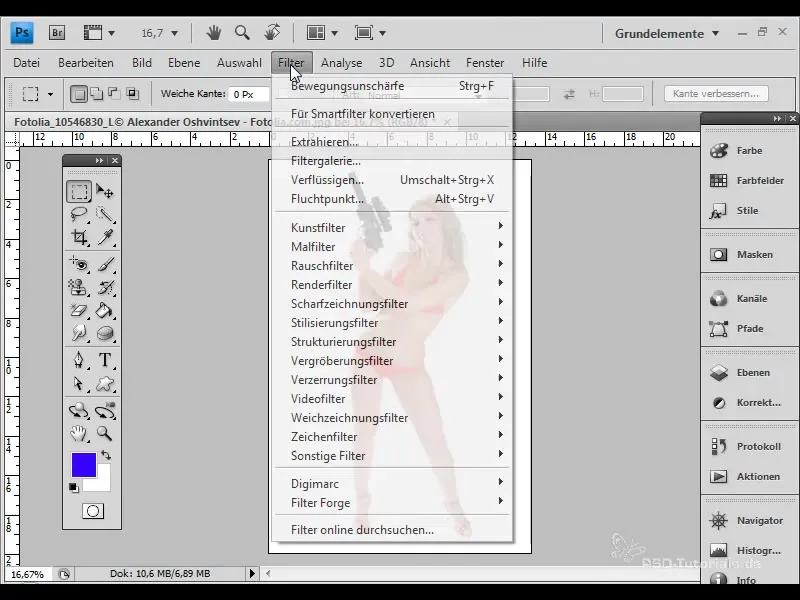Screen dimensions: 800x600
Task: Click the Rotate View tool in application bar
Action: point(272,33)
